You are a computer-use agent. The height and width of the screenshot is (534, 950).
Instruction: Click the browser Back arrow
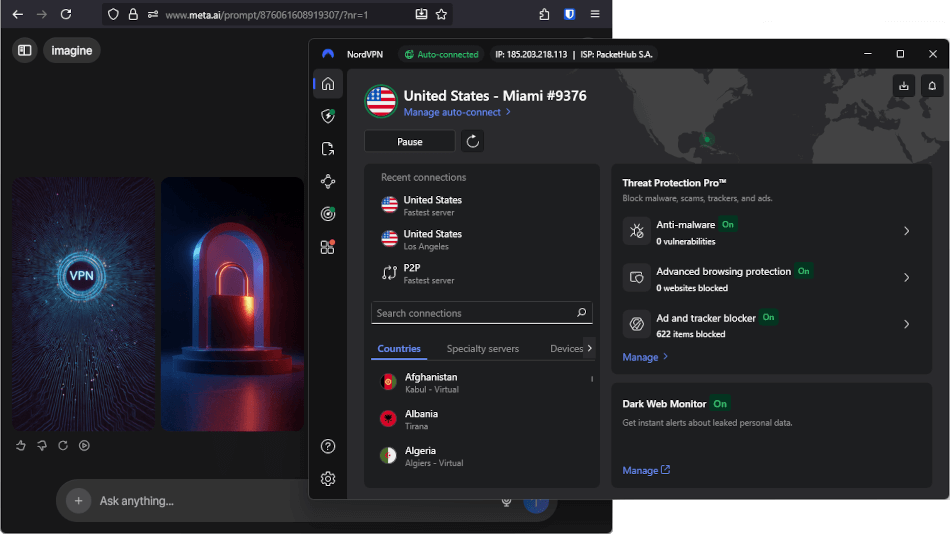pos(18,15)
